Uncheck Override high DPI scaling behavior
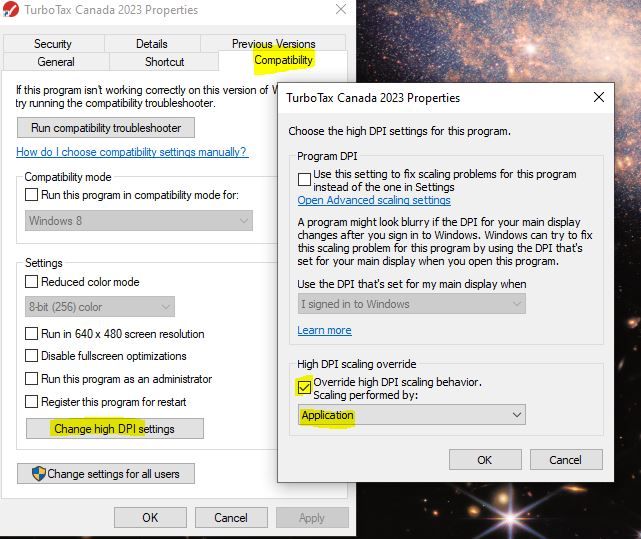Screen dimensions: 641x539 [304, 387]
